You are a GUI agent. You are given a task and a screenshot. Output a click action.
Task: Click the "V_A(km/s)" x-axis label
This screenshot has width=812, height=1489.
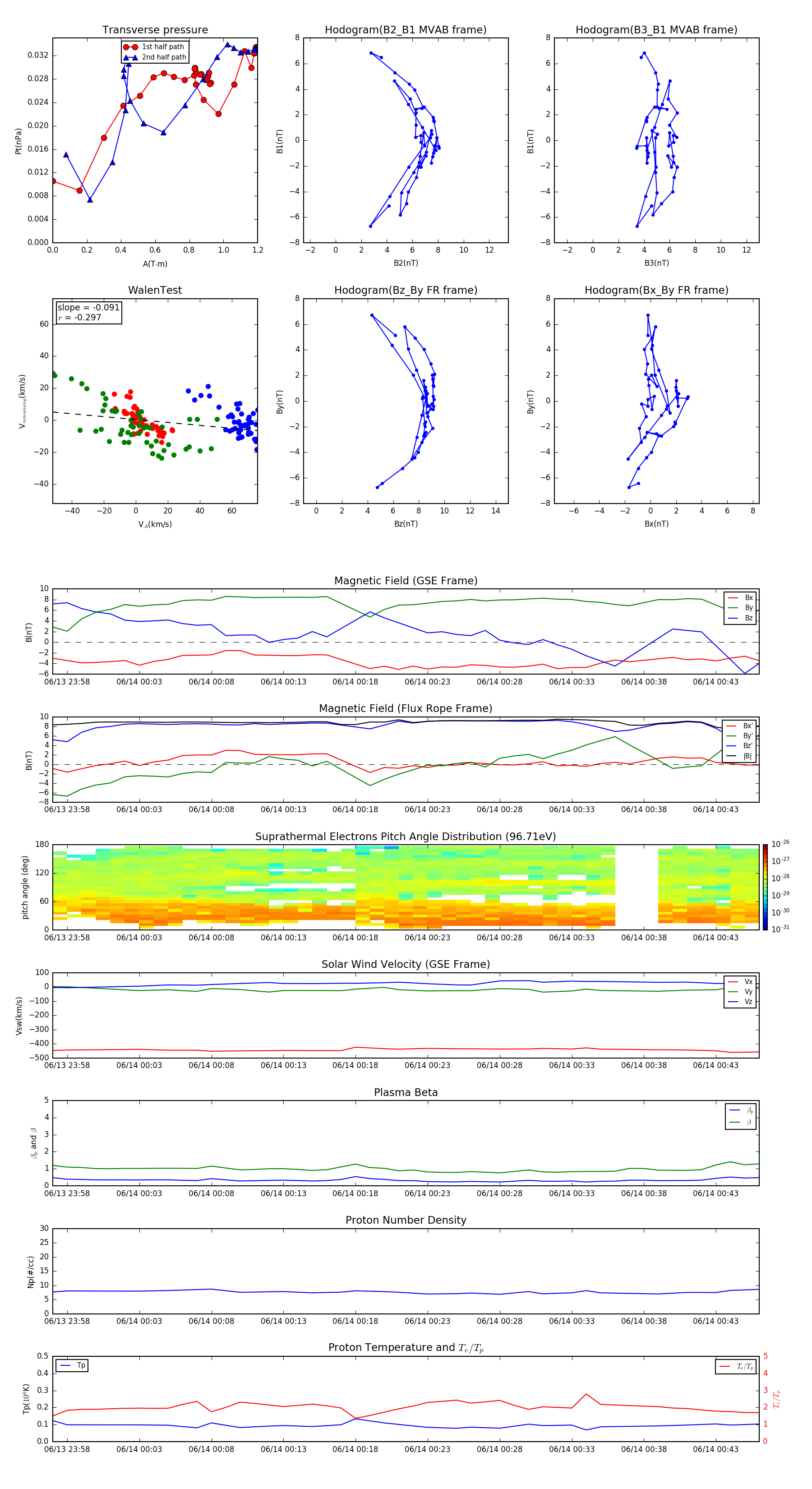coord(155,524)
